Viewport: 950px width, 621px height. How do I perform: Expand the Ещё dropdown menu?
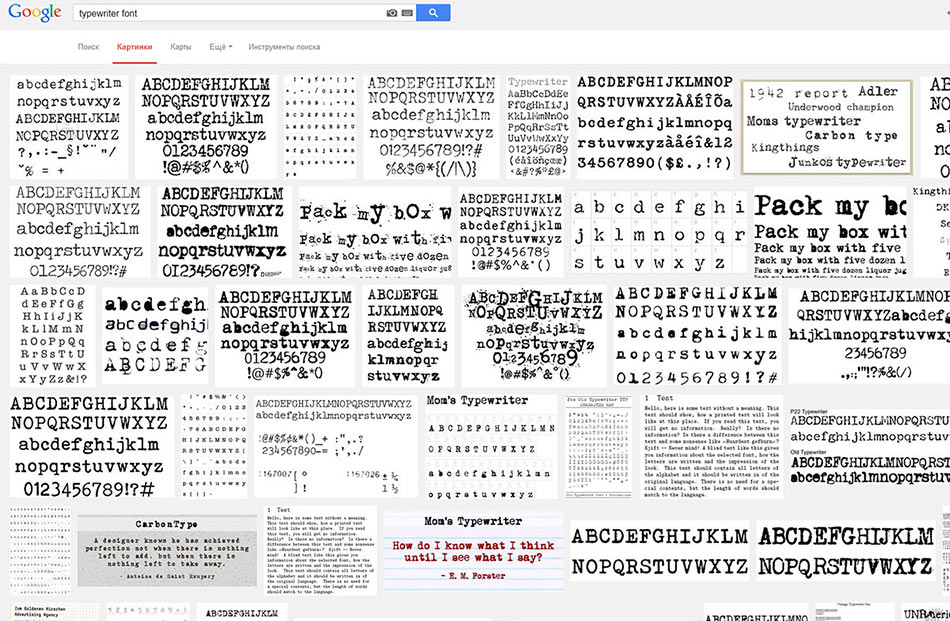[x=221, y=47]
